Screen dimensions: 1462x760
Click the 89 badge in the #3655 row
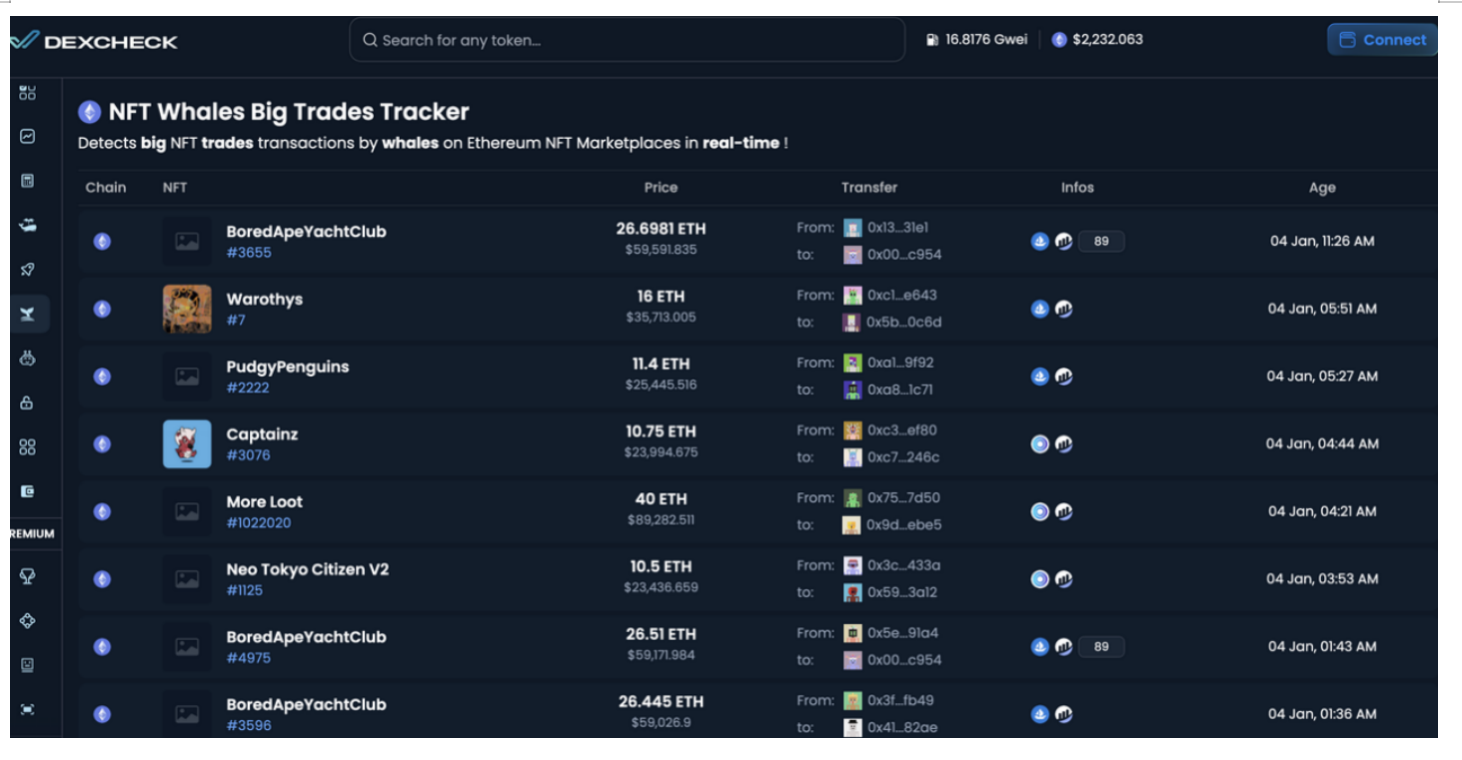click(x=1101, y=241)
